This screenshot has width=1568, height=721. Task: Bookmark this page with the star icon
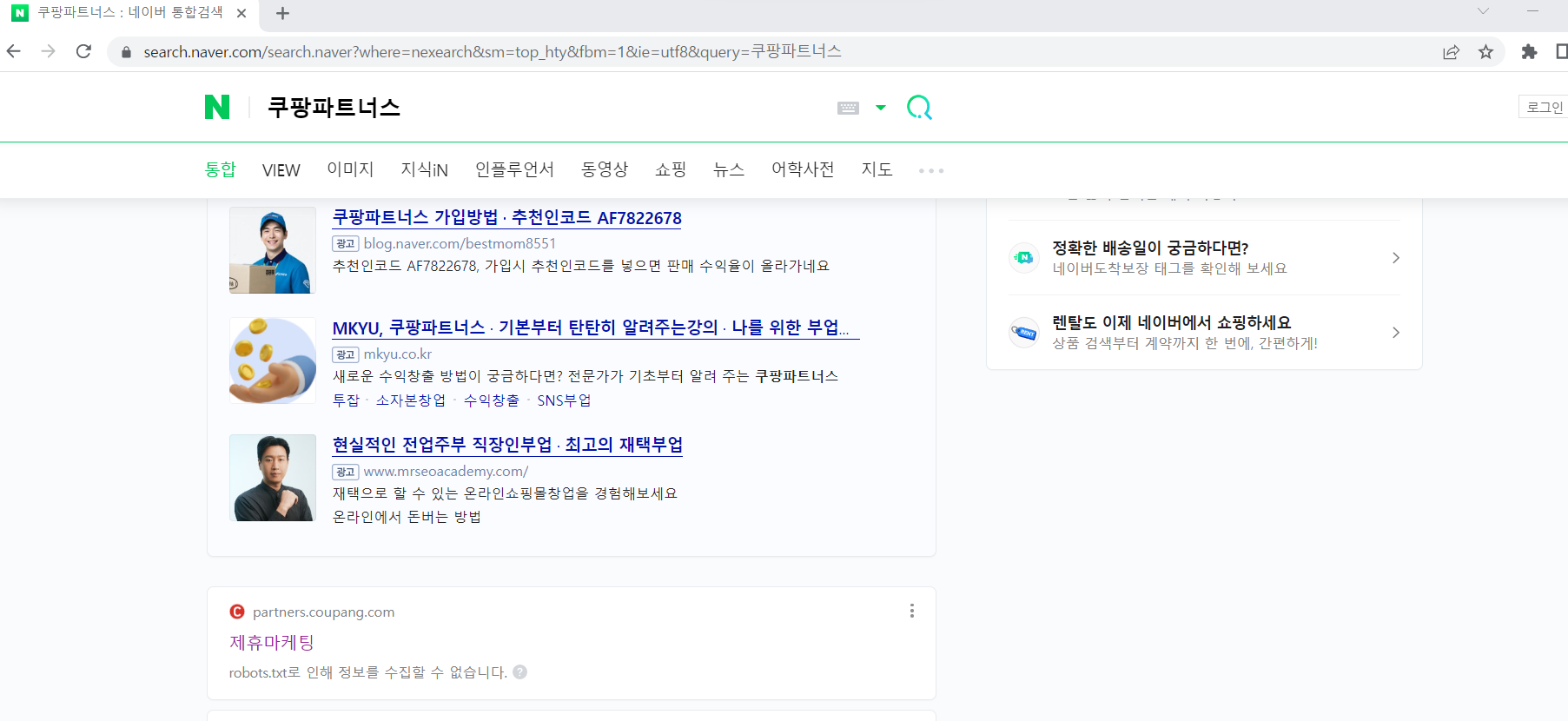1486,52
